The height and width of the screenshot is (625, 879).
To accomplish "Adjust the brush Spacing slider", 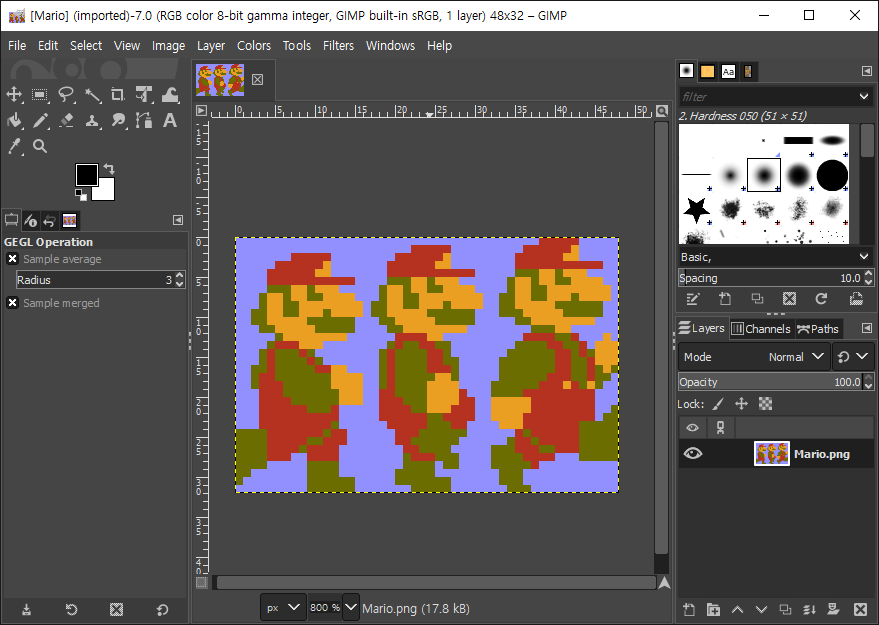I will (770, 278).
